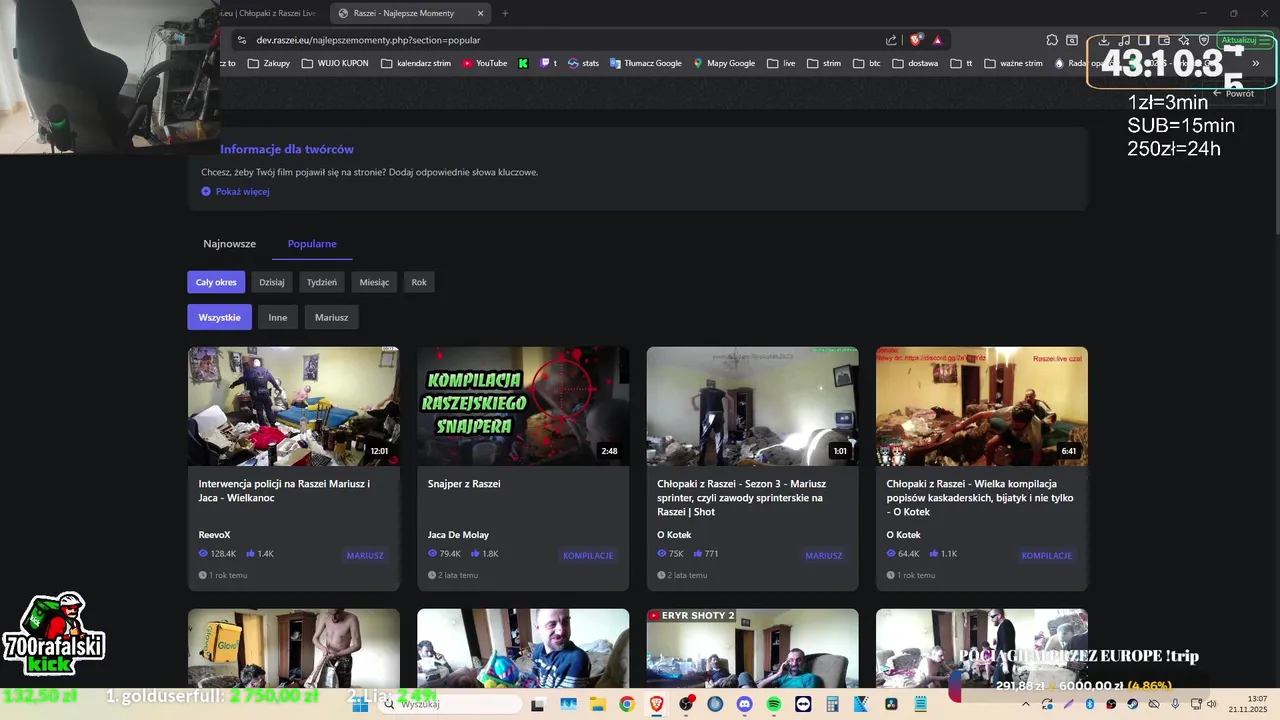The height and width of the screenshot is (720, 1280).
Task: Open Interwencja policji na Raszei video thumbnail
Action: [x=294, y=406]
